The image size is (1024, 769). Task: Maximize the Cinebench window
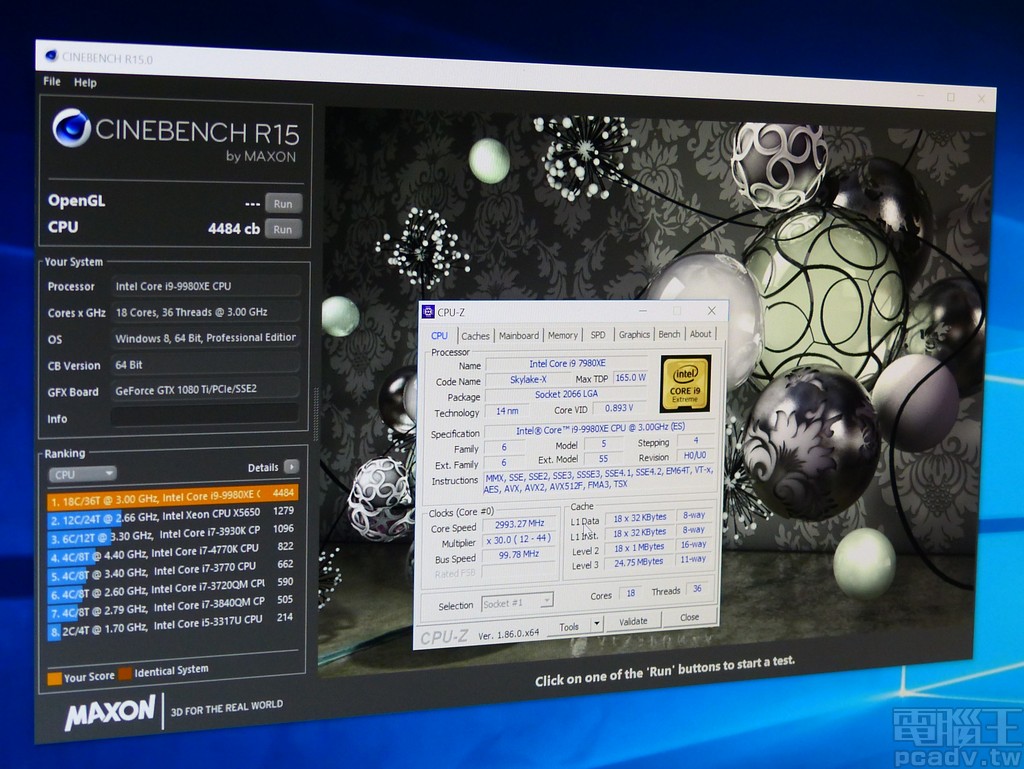point(950,97)
